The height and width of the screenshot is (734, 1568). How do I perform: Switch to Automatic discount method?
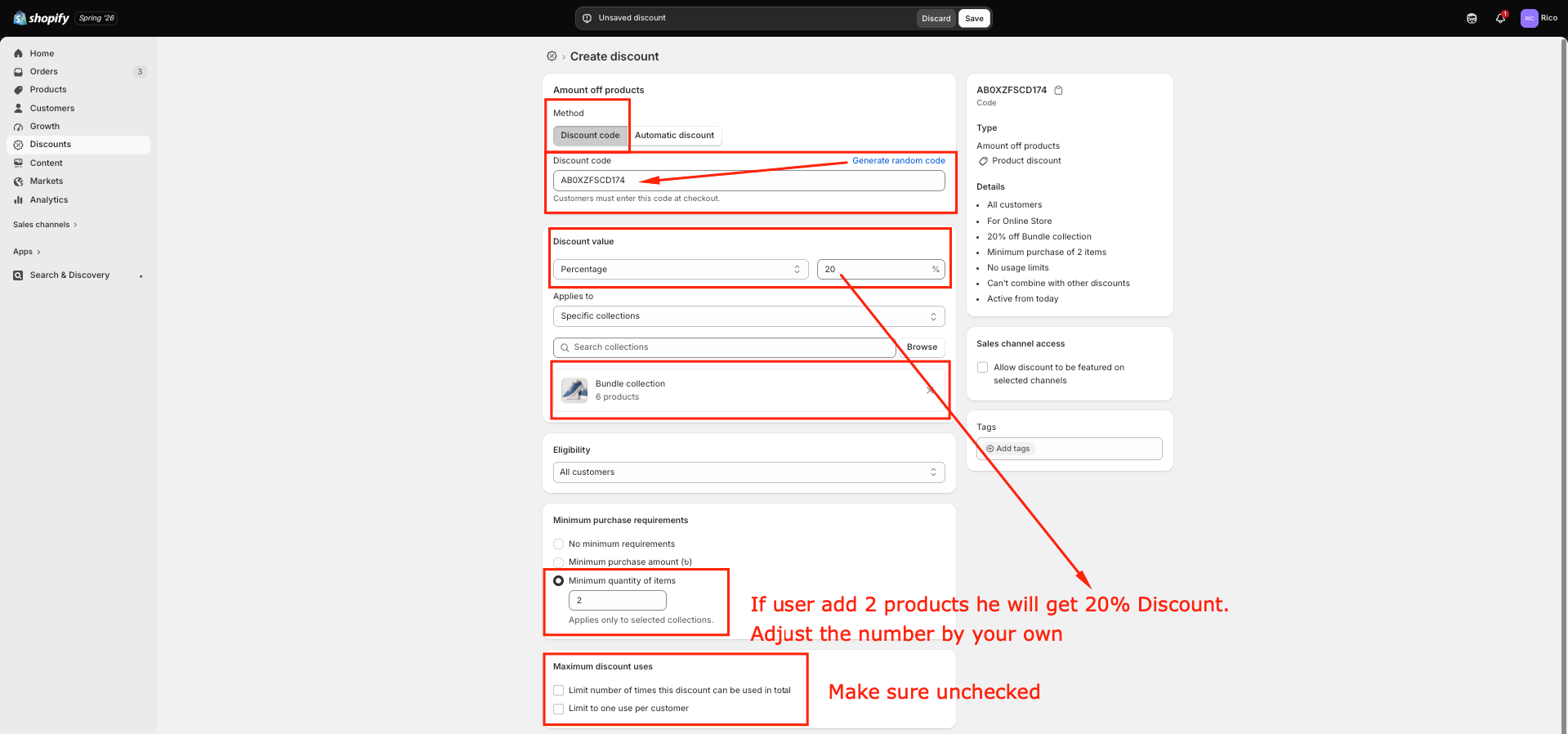point(674,136)
